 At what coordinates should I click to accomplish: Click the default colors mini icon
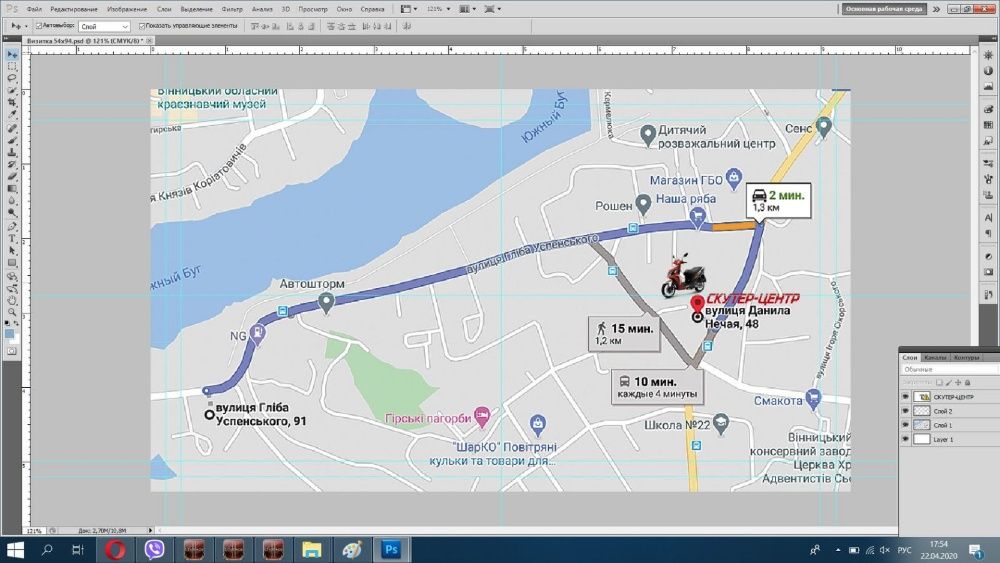pos(8,323)
